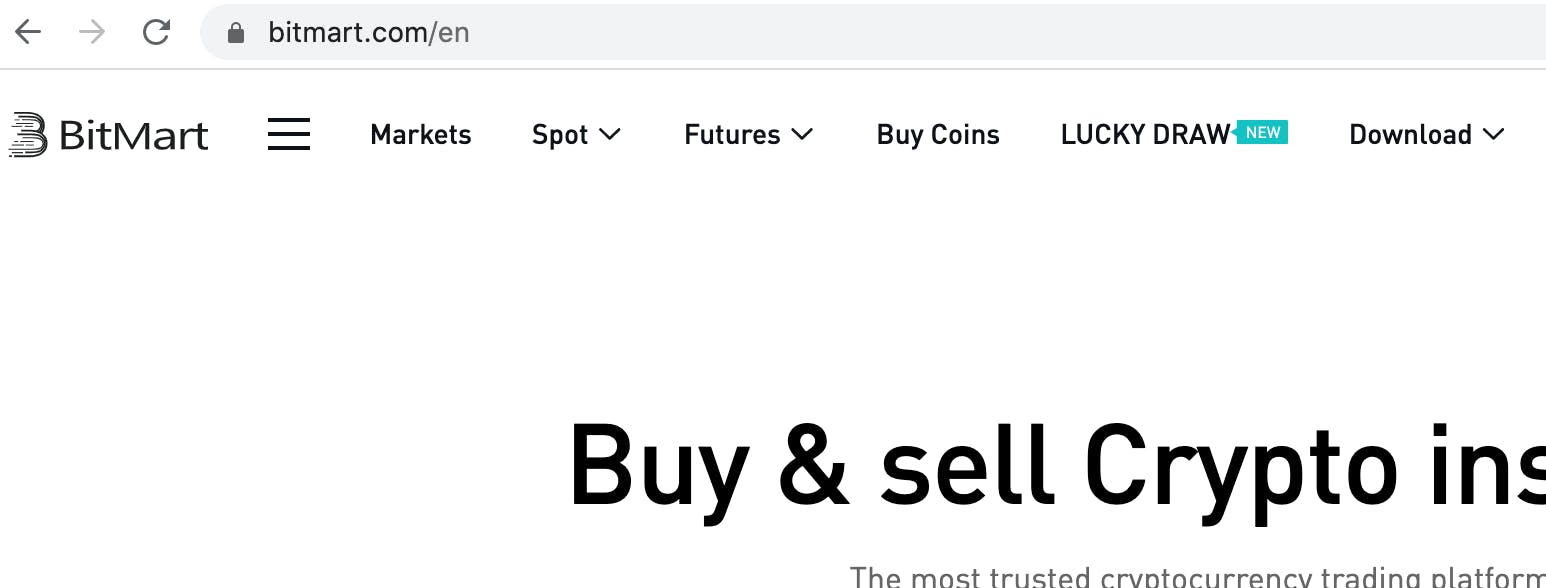This screenshot has height=588, width=1546.
Task: Select the Download menu label
Action: tap(1410, 135)
